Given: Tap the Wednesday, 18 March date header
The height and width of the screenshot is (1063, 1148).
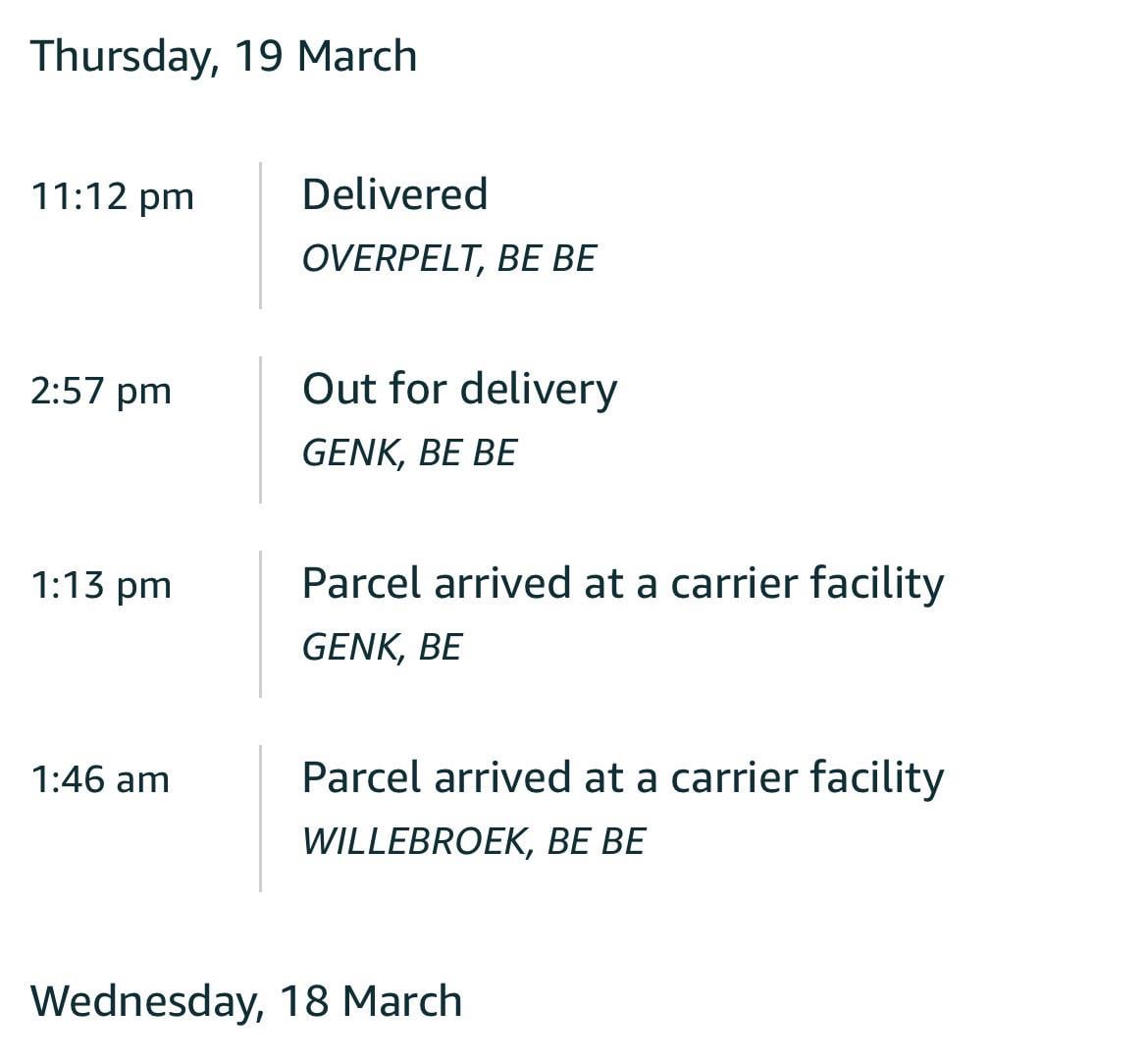Looking at the screenshot, I should click(x=246, y=1001).
